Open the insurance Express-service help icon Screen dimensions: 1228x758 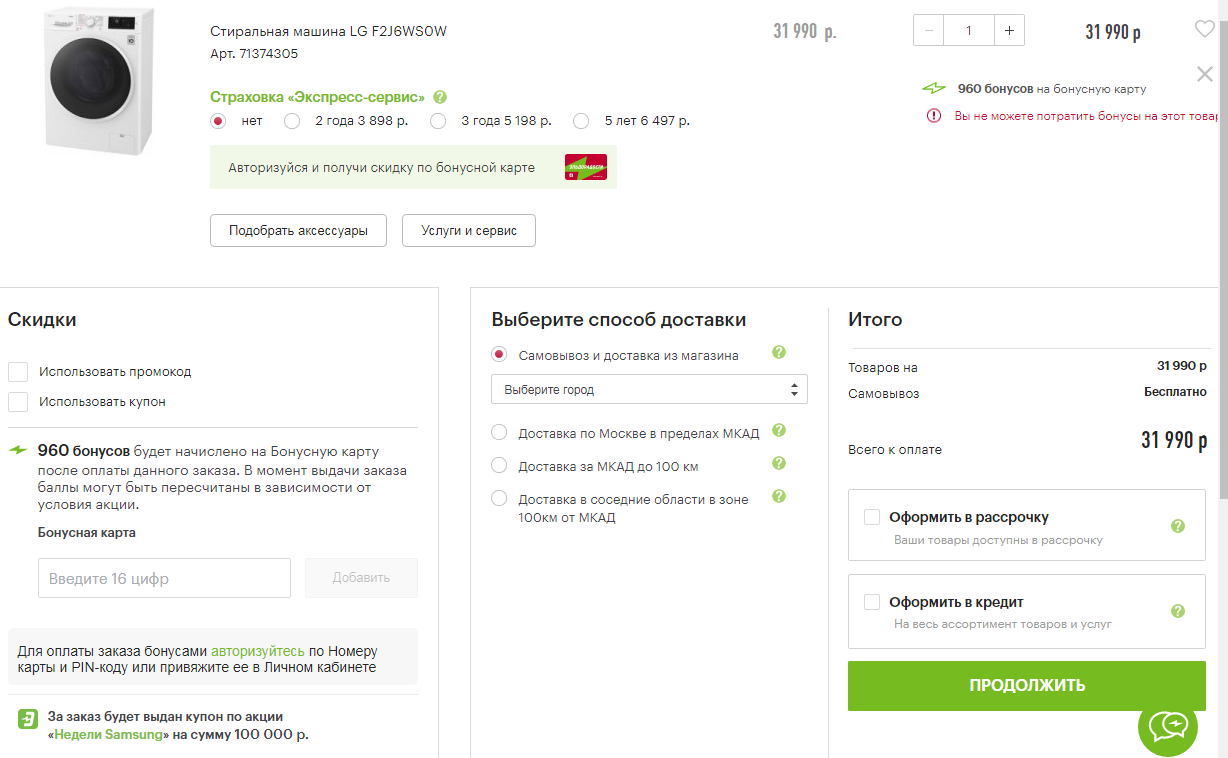(440, 97)
